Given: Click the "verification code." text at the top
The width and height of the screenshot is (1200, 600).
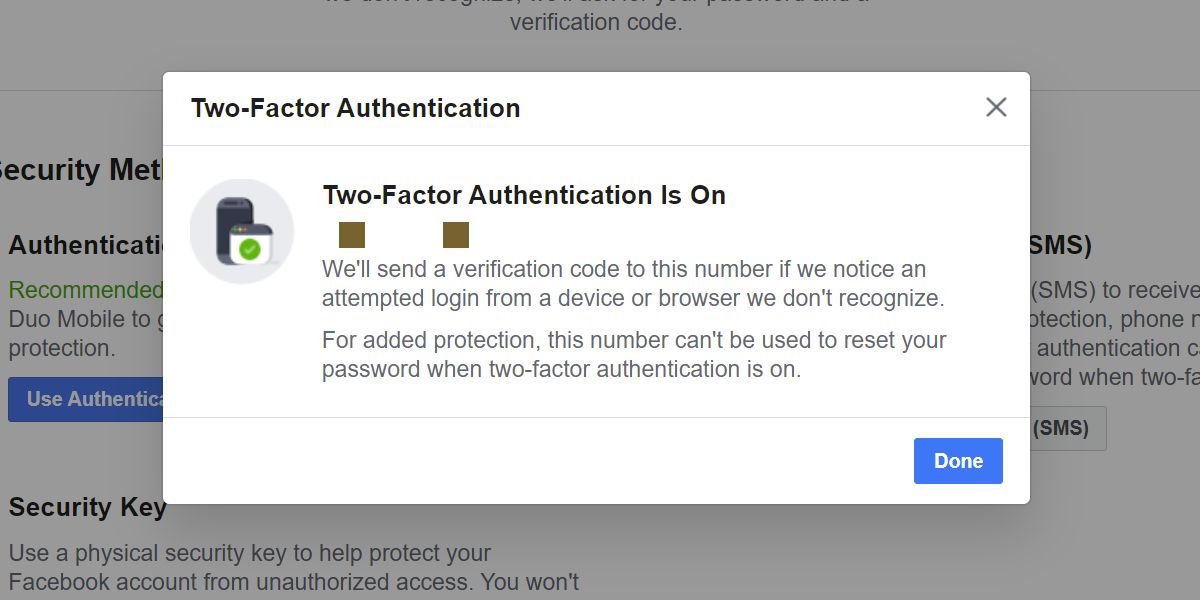Looking at the screenshot, I should pos(596,22).
